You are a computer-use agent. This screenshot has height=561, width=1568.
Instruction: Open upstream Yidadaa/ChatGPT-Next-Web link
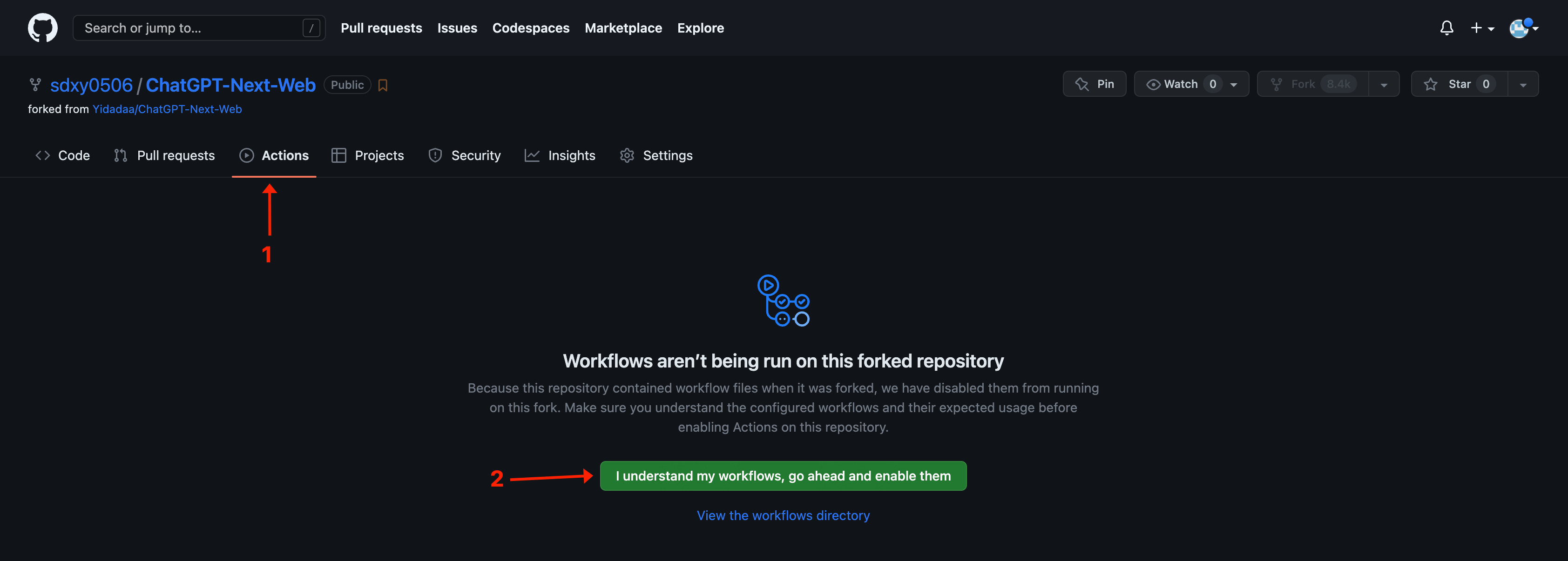coord(167,109)
